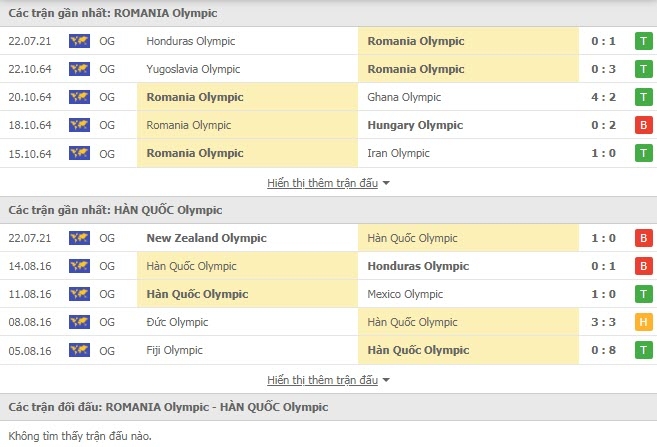Open Hungary Olympic team link

(x=415, y=125)
